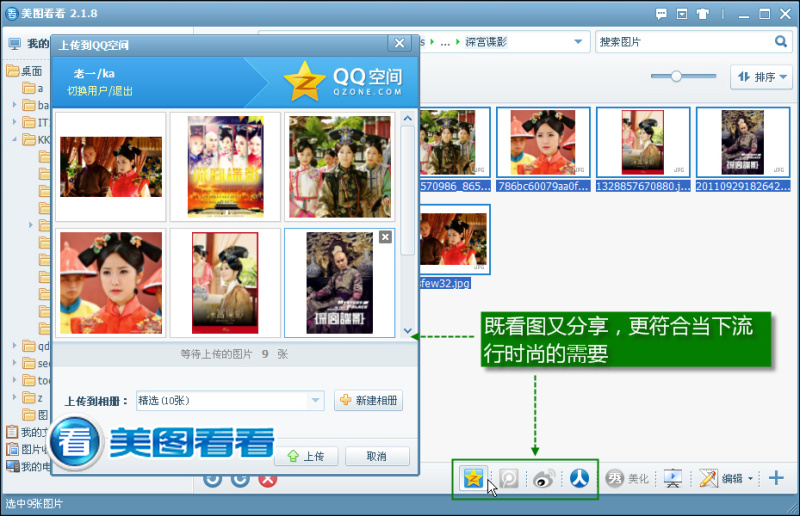Image resolution: width=800 pixels, height=516 pixels.
Task: Expand the path bar dropdown arrow
Action: (x=578, y=42)
